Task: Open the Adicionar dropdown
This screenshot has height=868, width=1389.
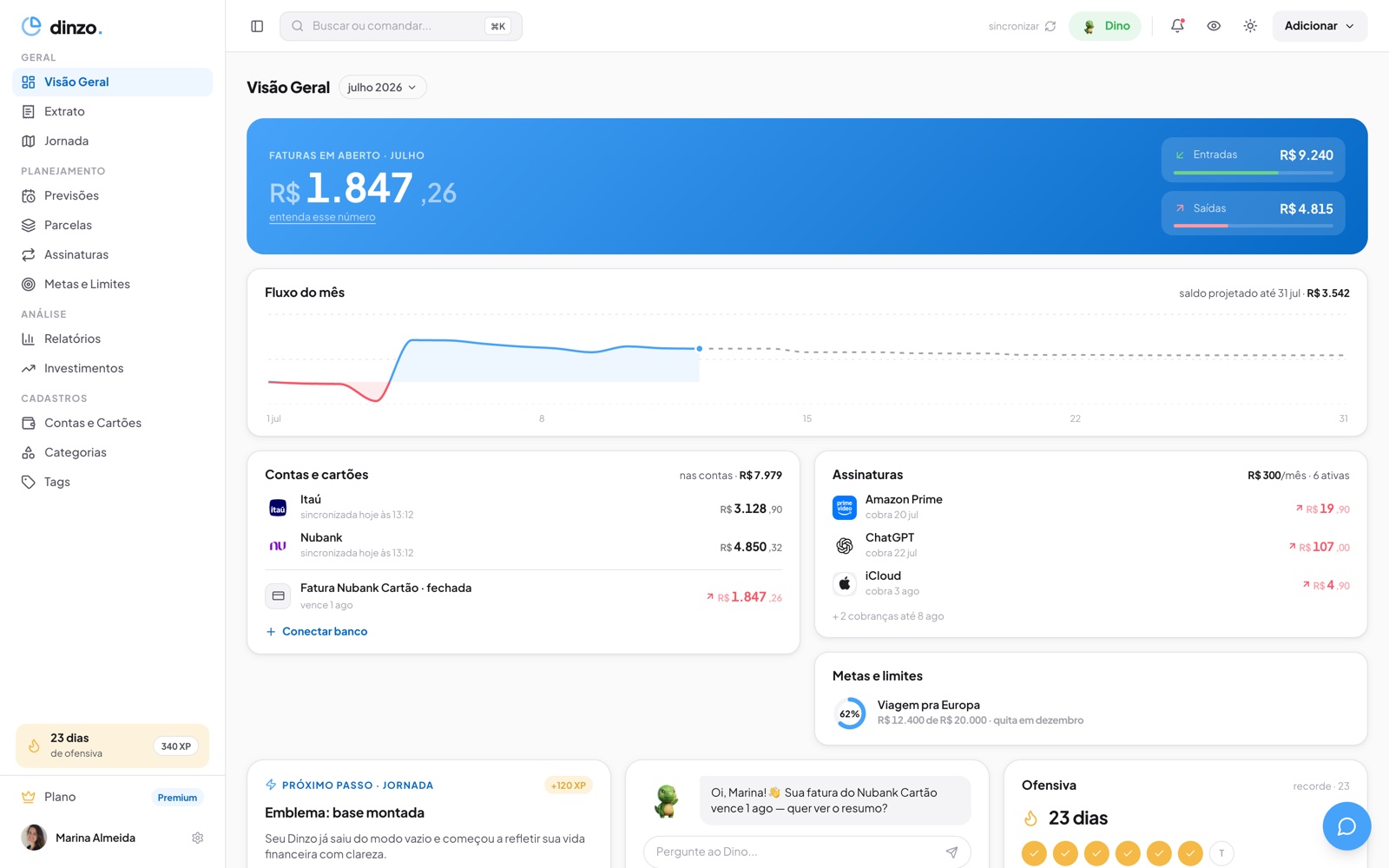Action: coord(1320,26)
